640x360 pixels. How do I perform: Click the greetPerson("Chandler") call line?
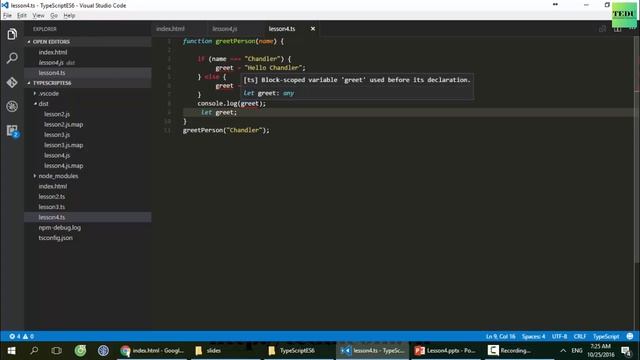point(226,130)
